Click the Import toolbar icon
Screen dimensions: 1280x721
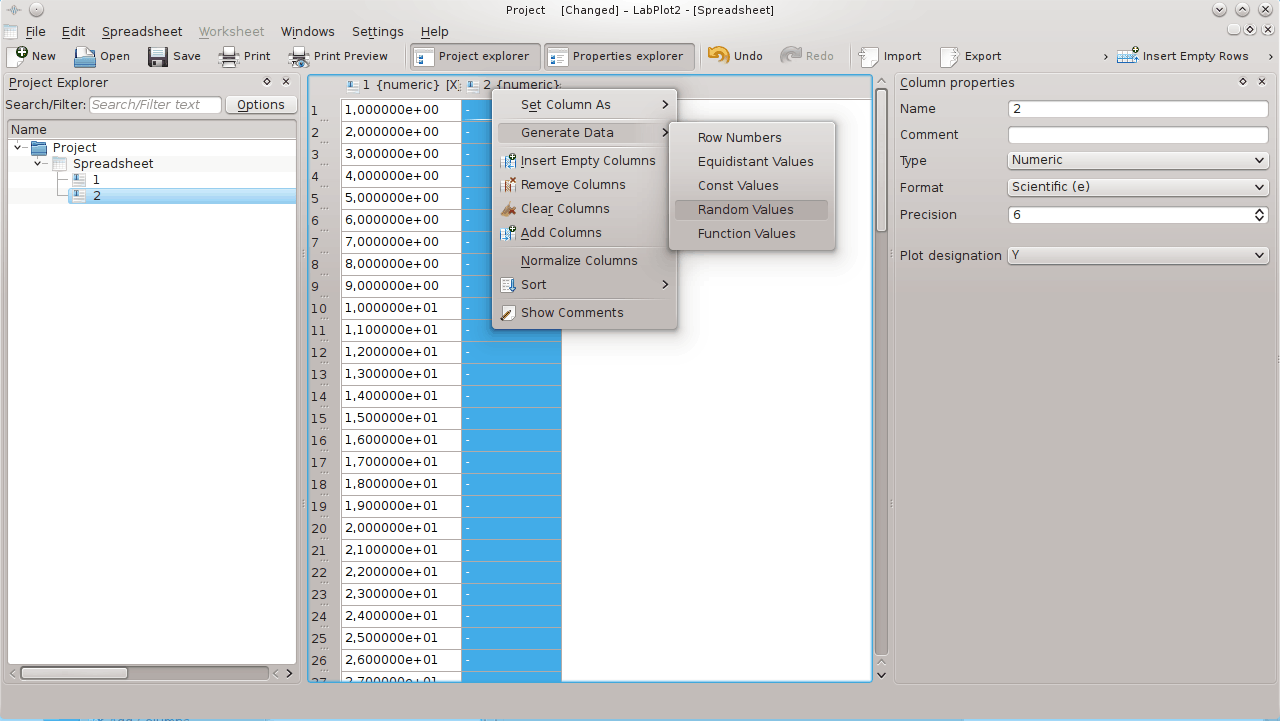tap(869, 56)
